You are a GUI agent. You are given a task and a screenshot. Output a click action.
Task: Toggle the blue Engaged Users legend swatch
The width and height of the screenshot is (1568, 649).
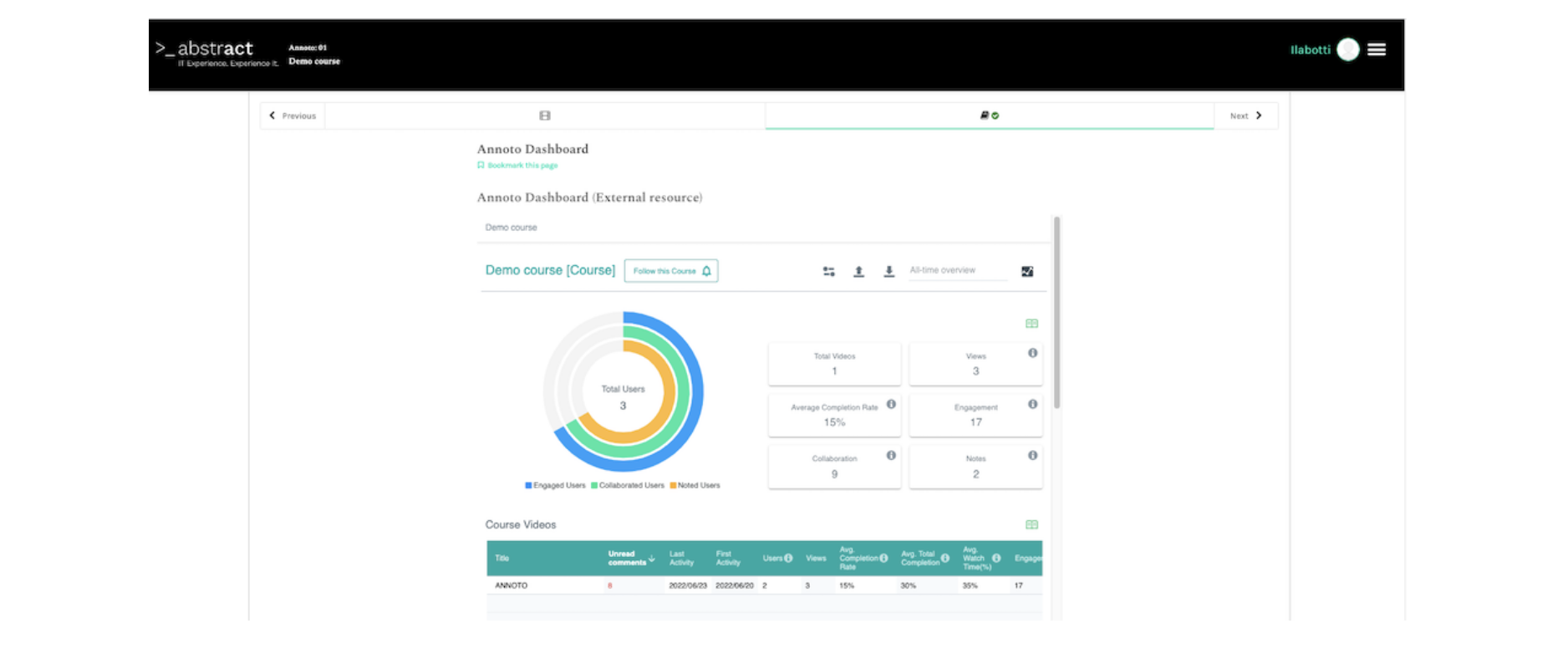pos(528,485)
